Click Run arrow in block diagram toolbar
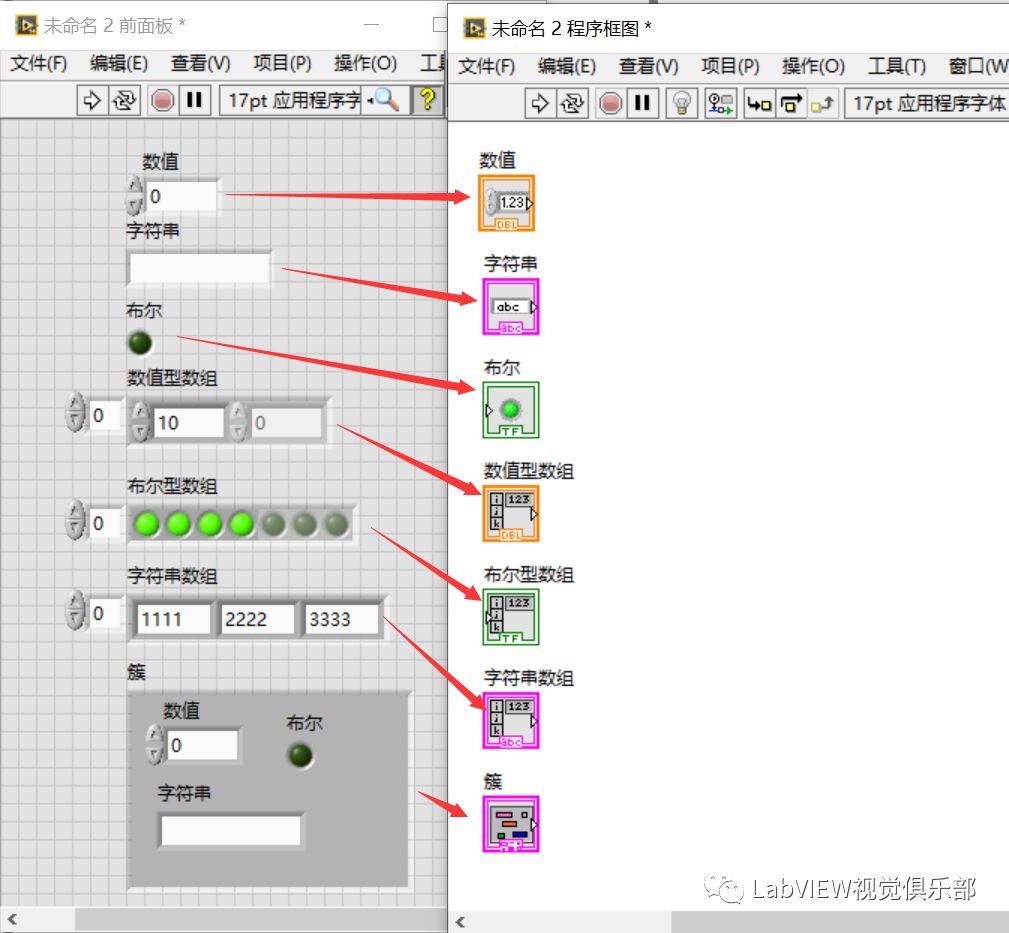Viewport: 1009px width, 933px height. pos(540,103)
